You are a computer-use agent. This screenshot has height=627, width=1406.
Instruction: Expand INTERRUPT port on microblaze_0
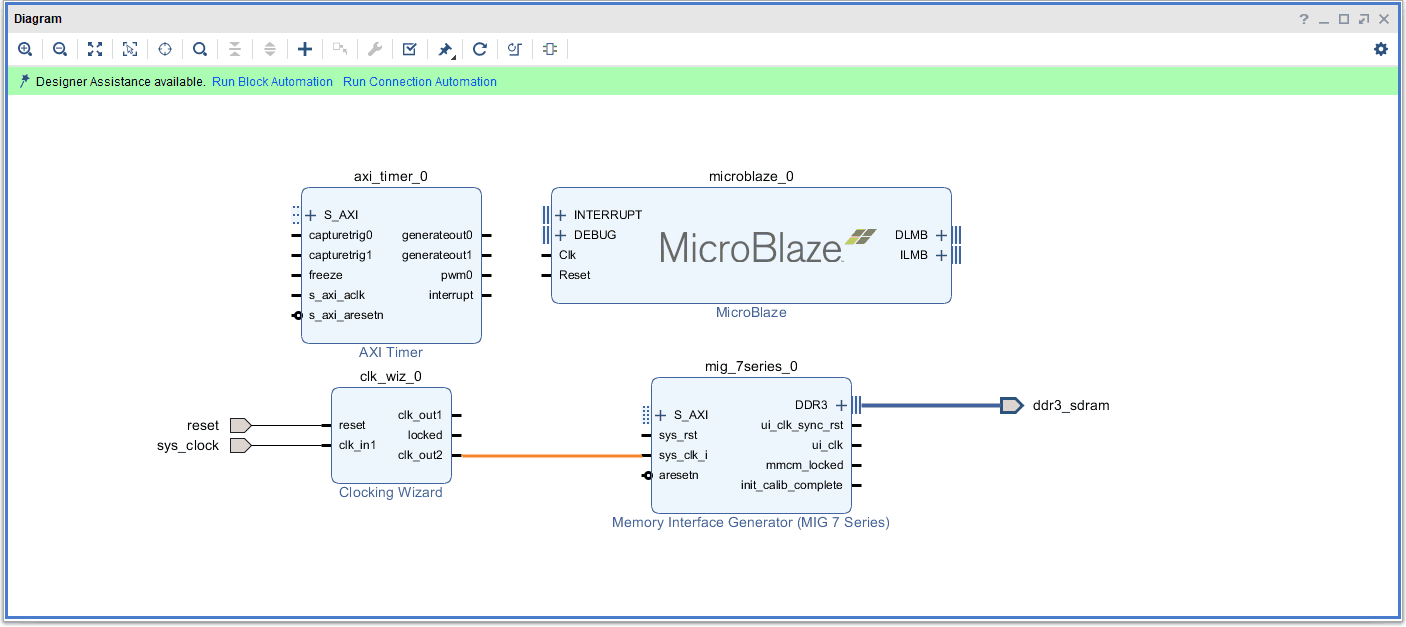tap(561, 215)
